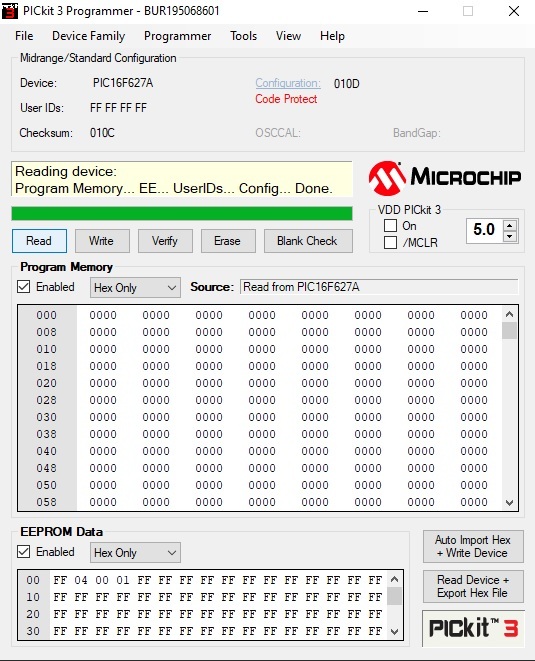The image size is (535, 661).
Task: Click the Configuration link
Action: coord(288,83)
